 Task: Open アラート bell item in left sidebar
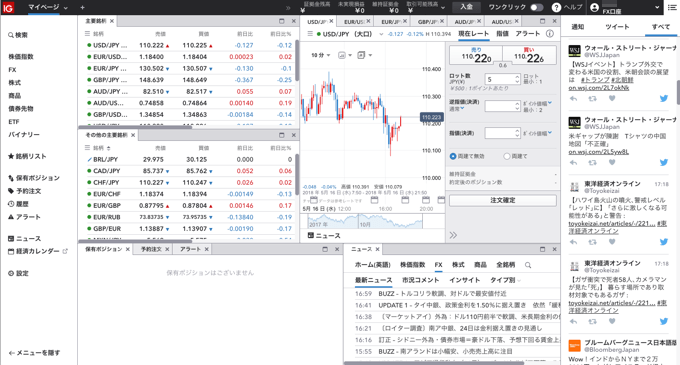[x=24, y=217]
